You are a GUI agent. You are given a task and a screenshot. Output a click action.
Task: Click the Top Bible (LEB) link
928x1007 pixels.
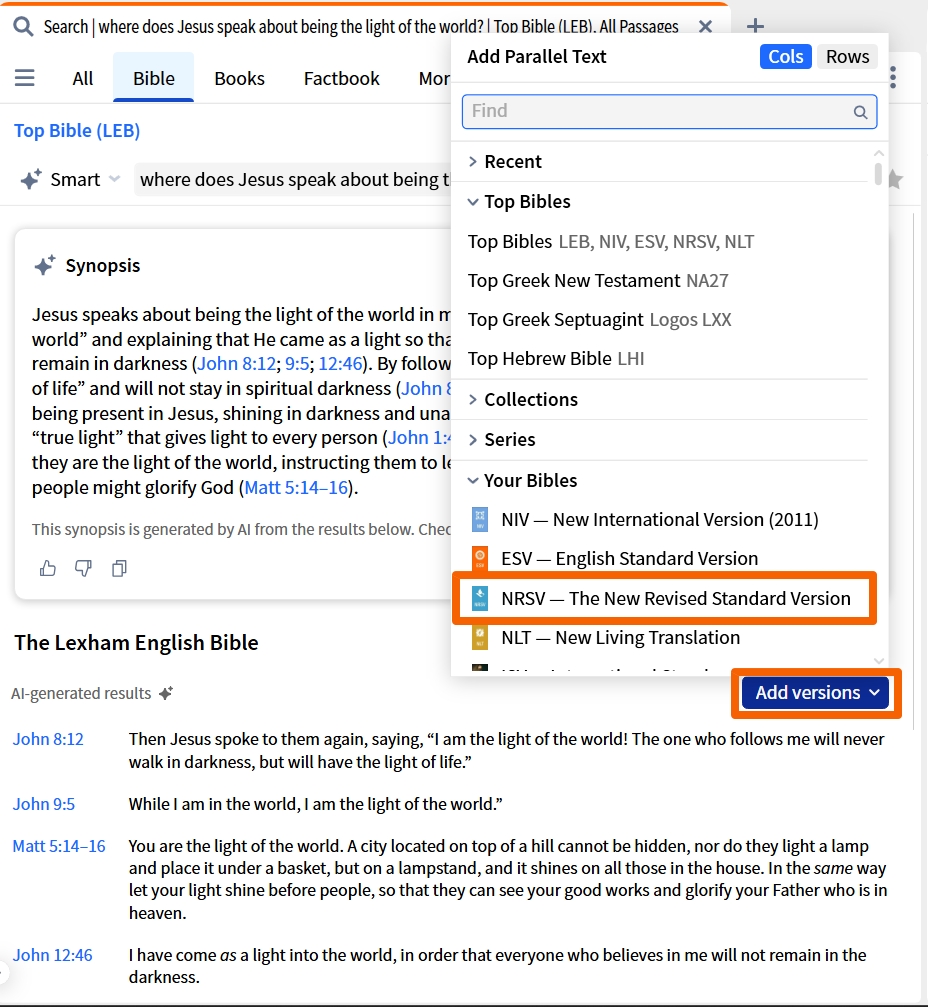tap(77, 130)
